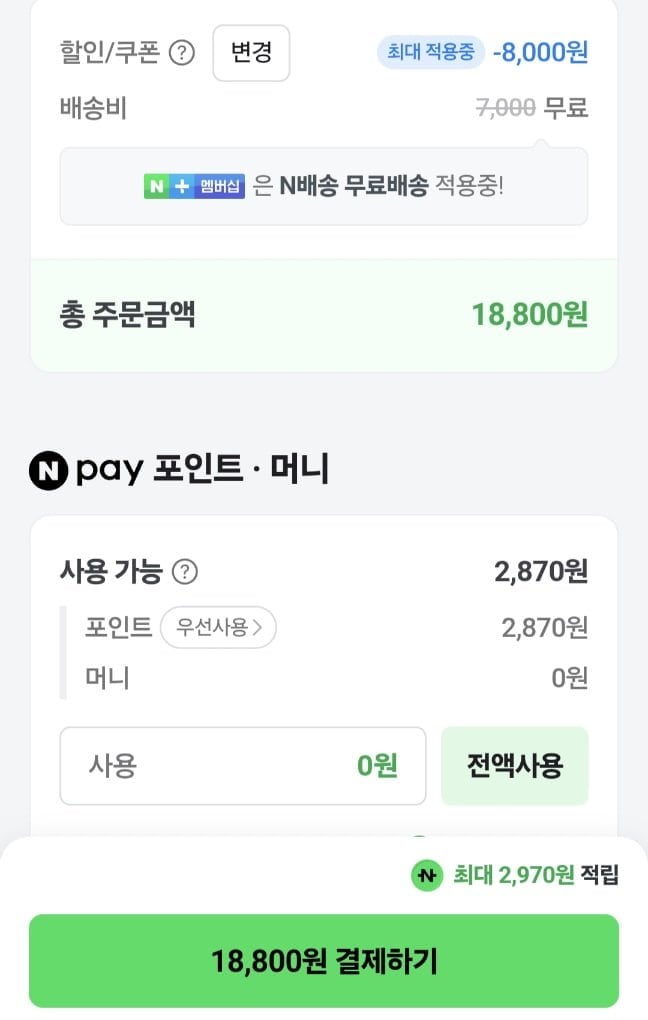Click the green 18,800원 total order amount

pyautogui.click(x=529, y=315)
